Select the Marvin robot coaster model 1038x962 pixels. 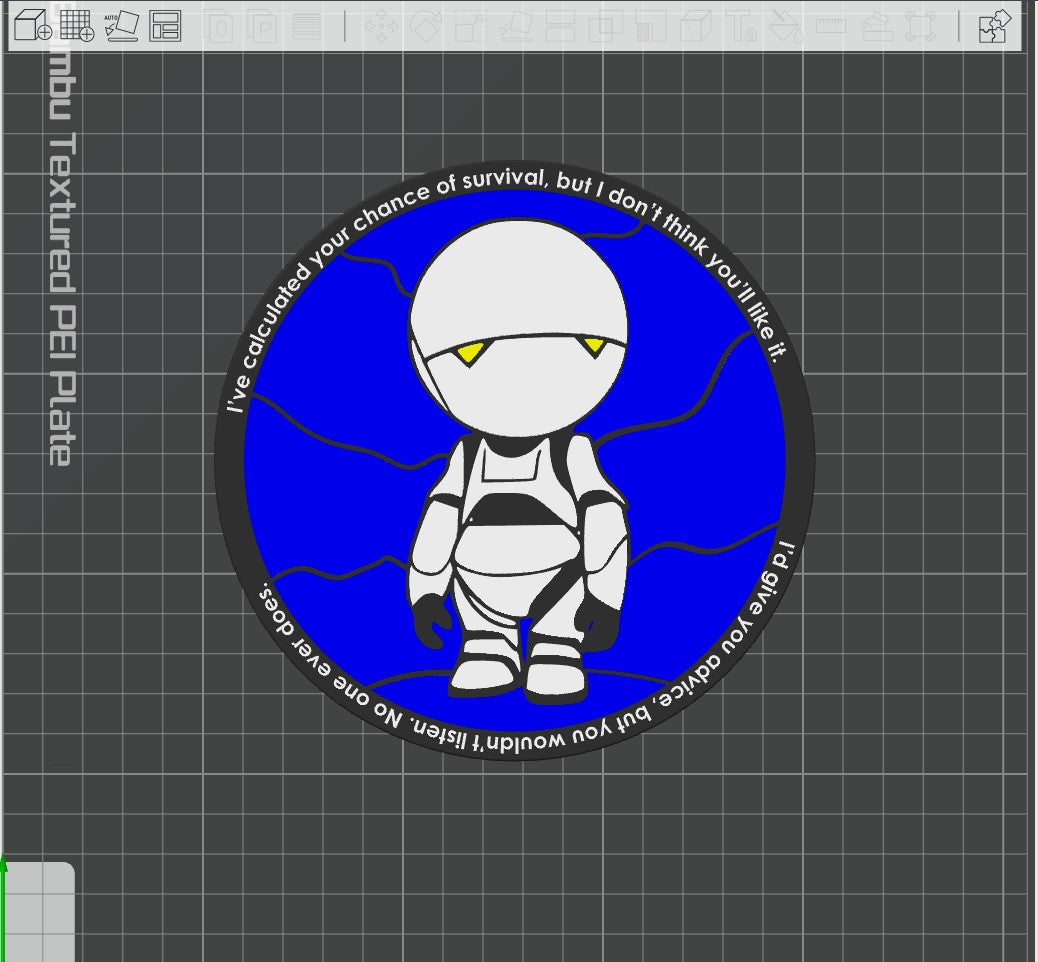click(515, 461)
